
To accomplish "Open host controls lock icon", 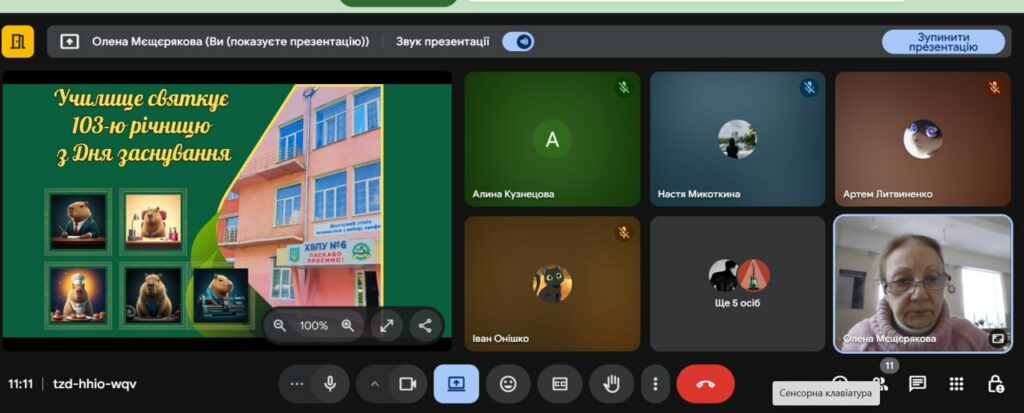I will point(995,384).
